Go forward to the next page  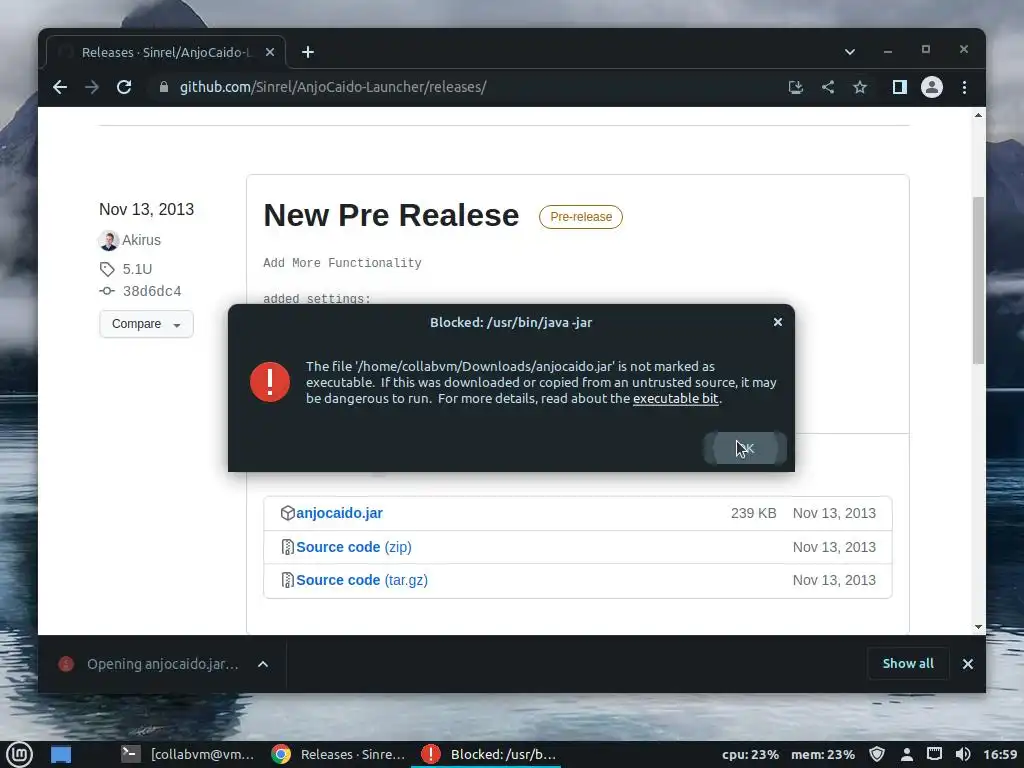(x=92, y=87)
